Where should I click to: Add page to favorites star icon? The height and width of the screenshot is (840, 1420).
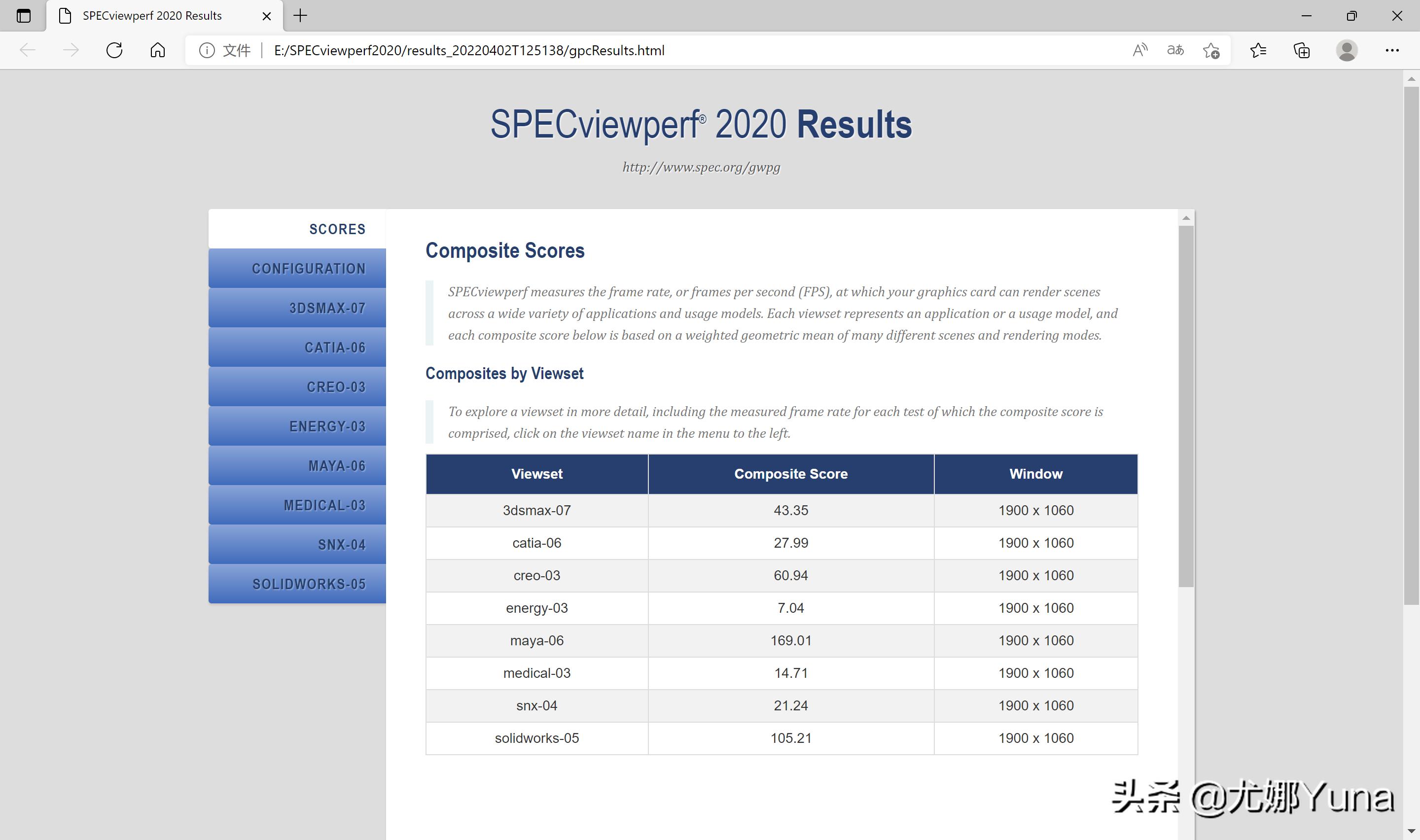click(1210, 50)
